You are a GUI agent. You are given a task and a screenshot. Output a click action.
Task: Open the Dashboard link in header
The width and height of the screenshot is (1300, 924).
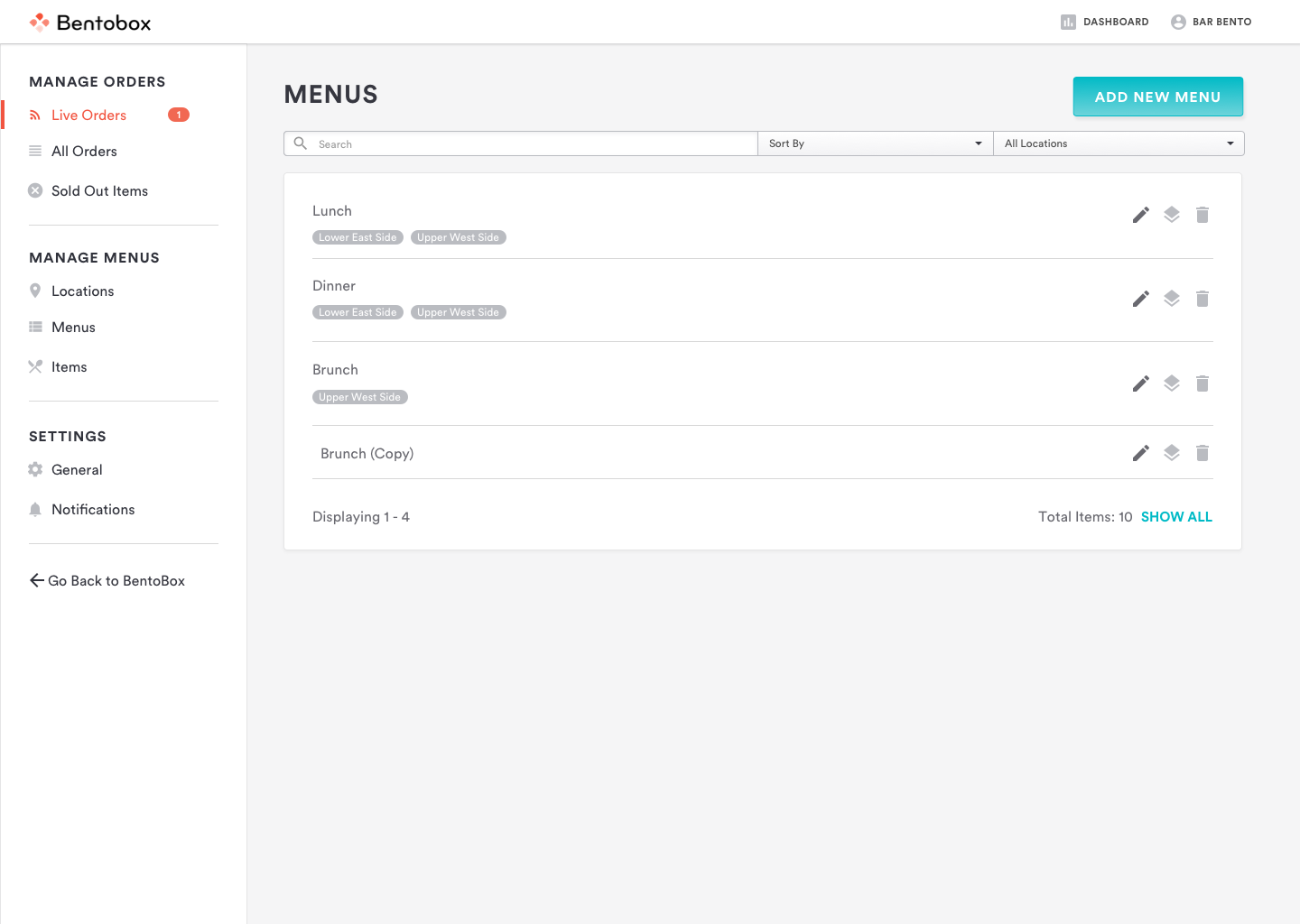[1116, 22]
